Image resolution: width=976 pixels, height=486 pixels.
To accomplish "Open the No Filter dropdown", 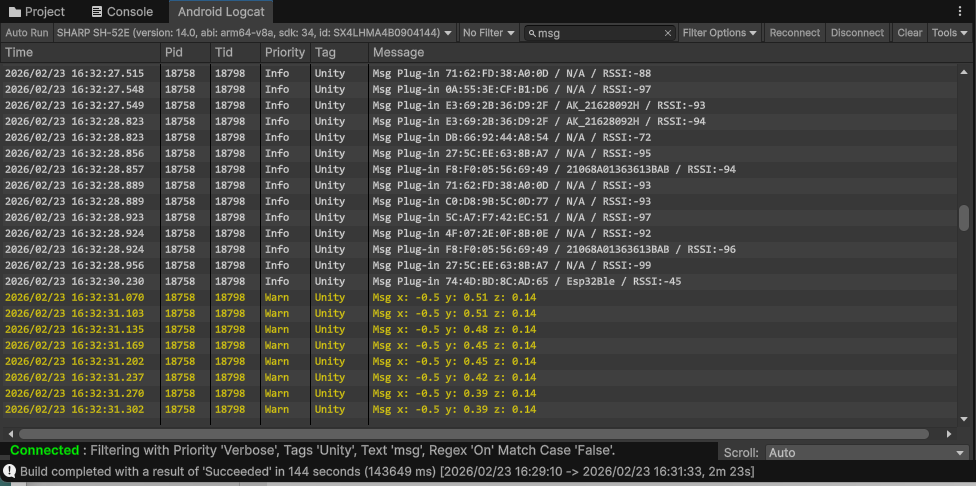I will [489, 33].
